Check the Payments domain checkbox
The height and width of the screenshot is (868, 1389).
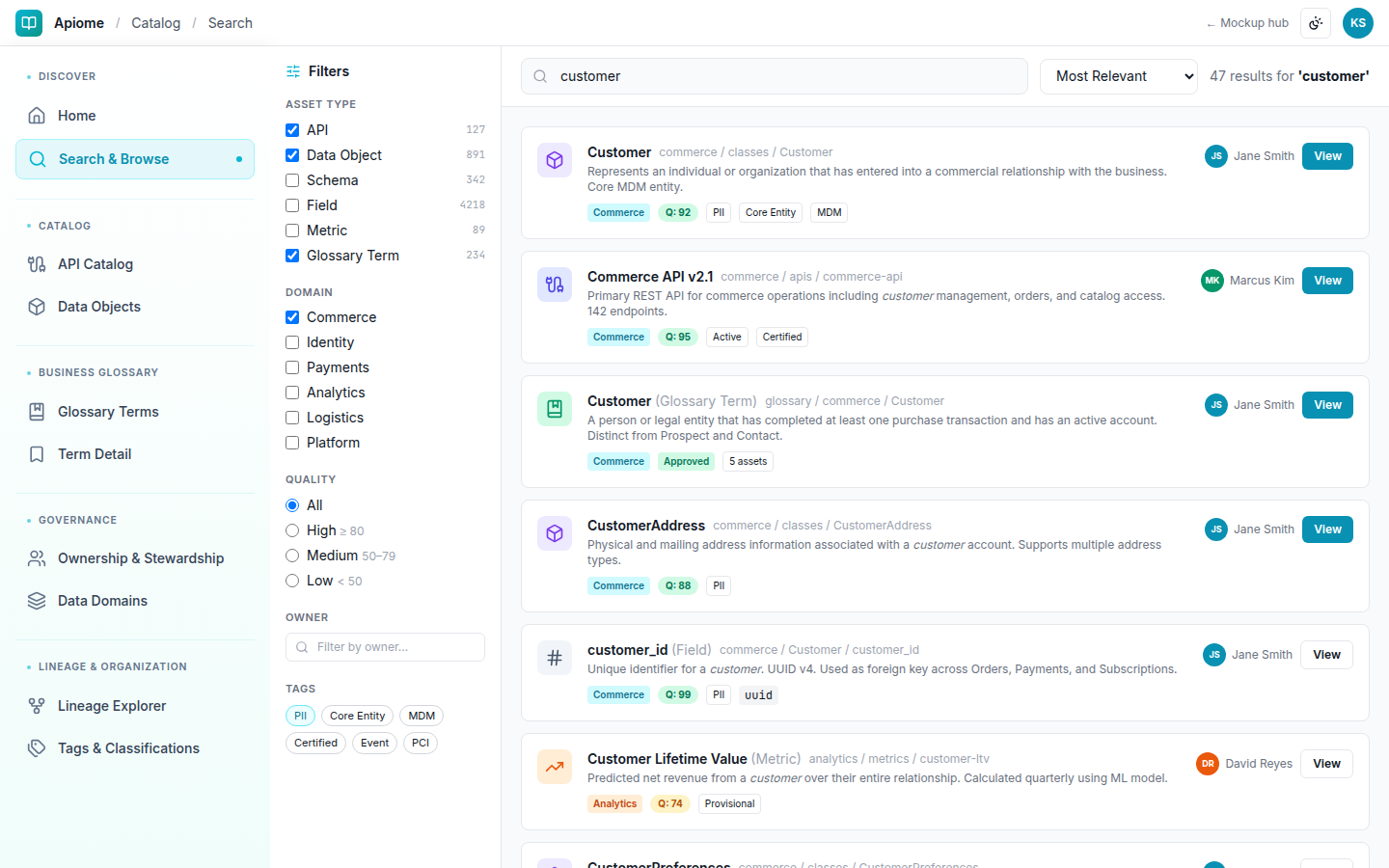point(292,367)
